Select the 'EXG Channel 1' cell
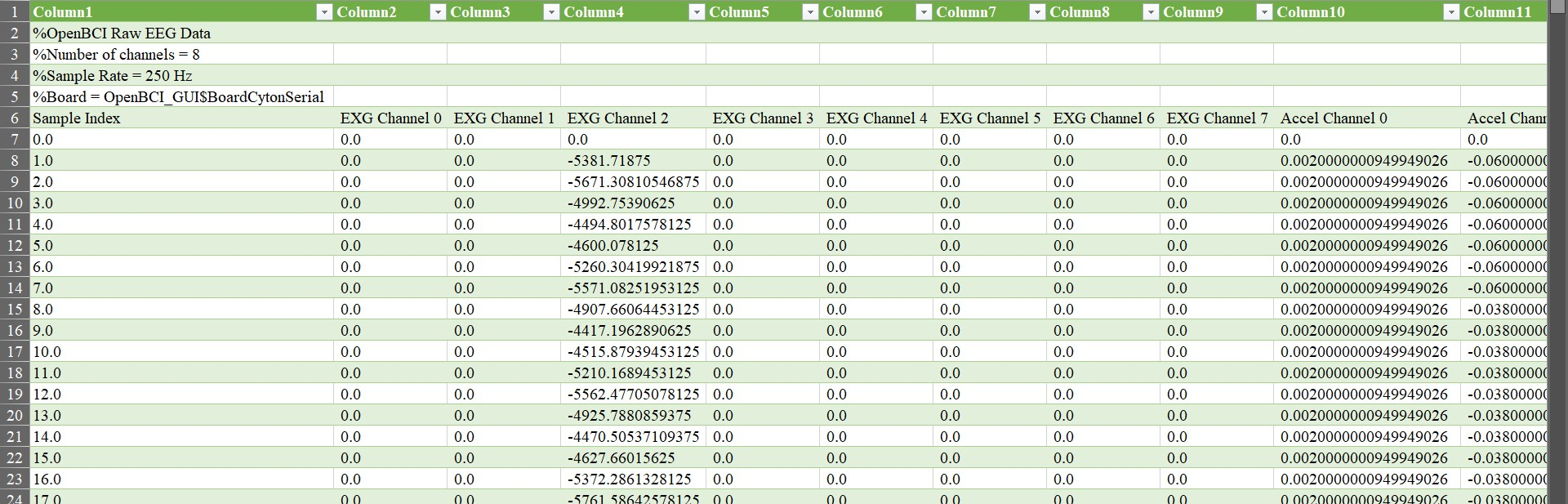 pos(504,118)
